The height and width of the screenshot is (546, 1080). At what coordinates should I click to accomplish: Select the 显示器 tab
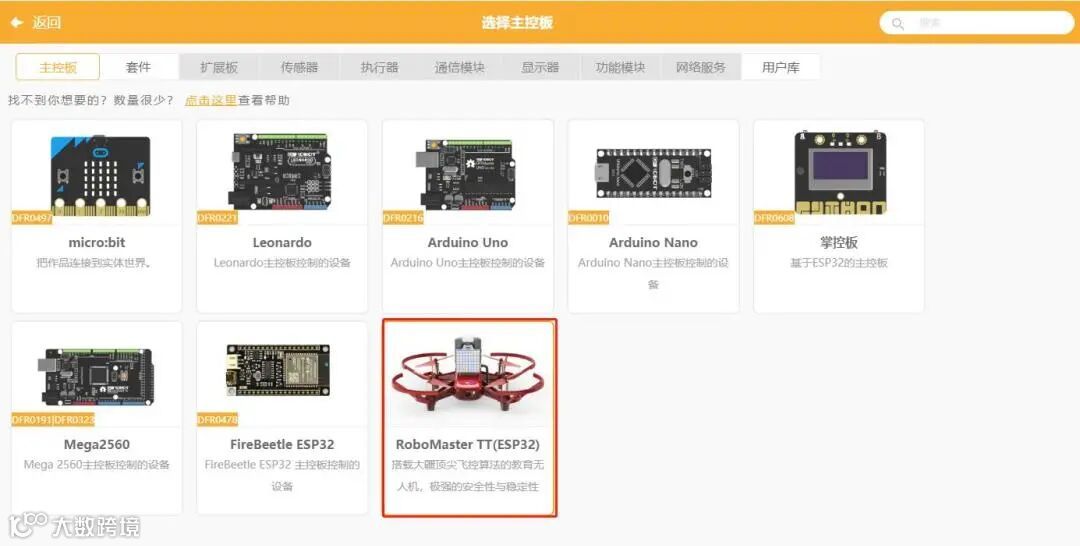pos(540,67)
